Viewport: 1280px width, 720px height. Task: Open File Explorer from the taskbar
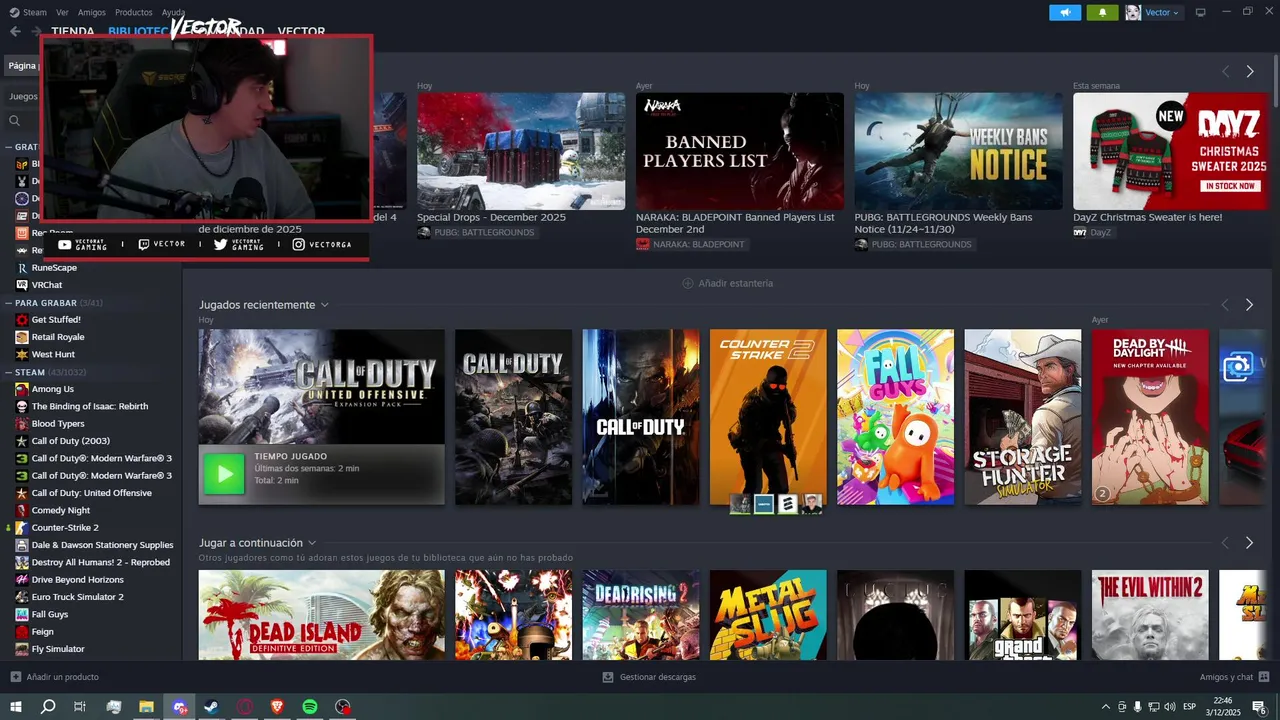(146, 707)
